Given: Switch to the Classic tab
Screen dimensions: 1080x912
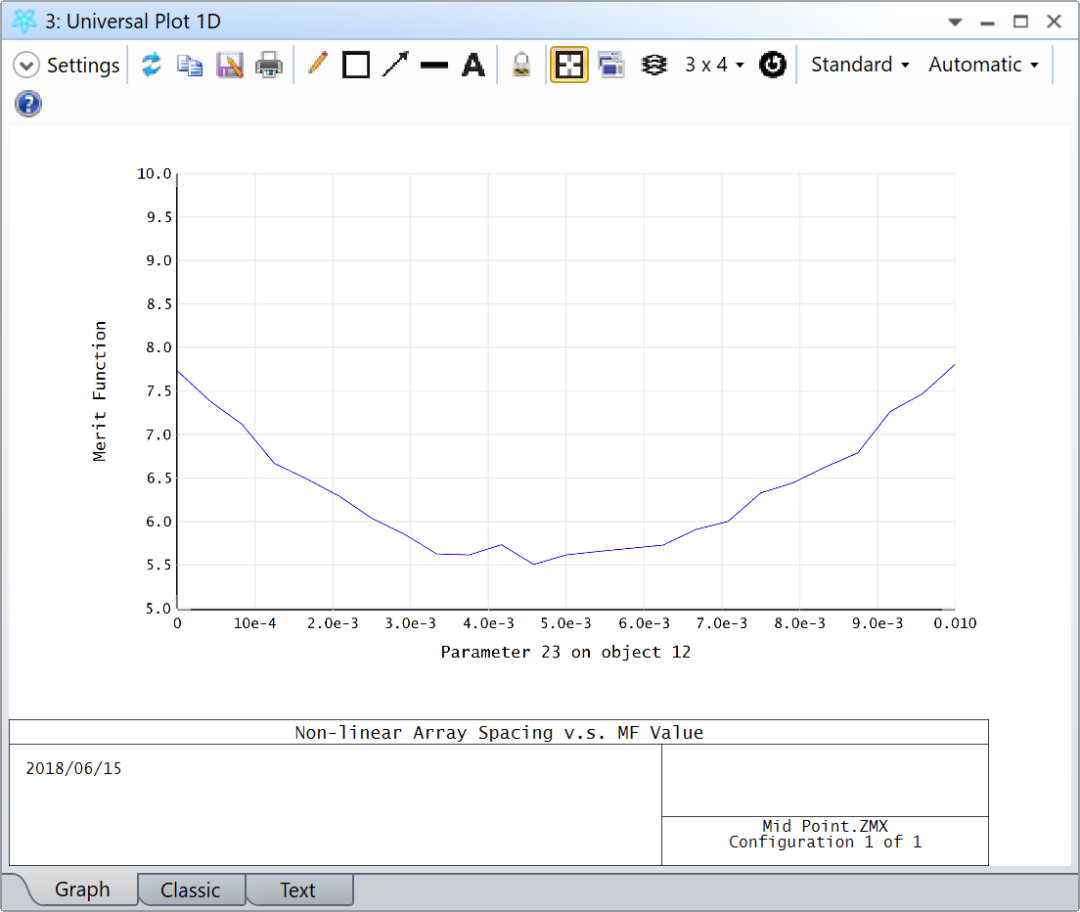Looking at the screenshot, I should (191, 889).
